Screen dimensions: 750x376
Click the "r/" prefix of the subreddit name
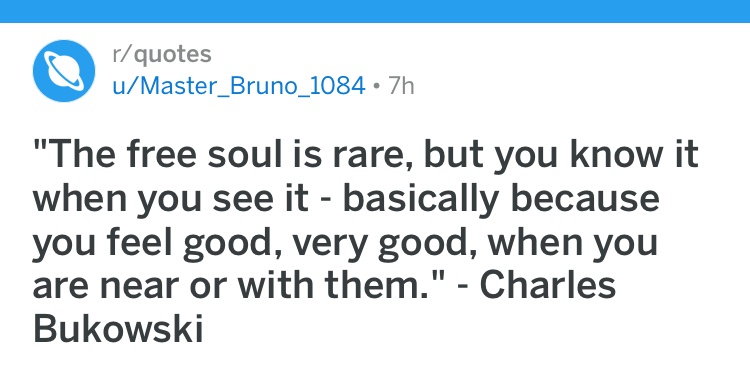pyautogui.click(x=122, y=54)
